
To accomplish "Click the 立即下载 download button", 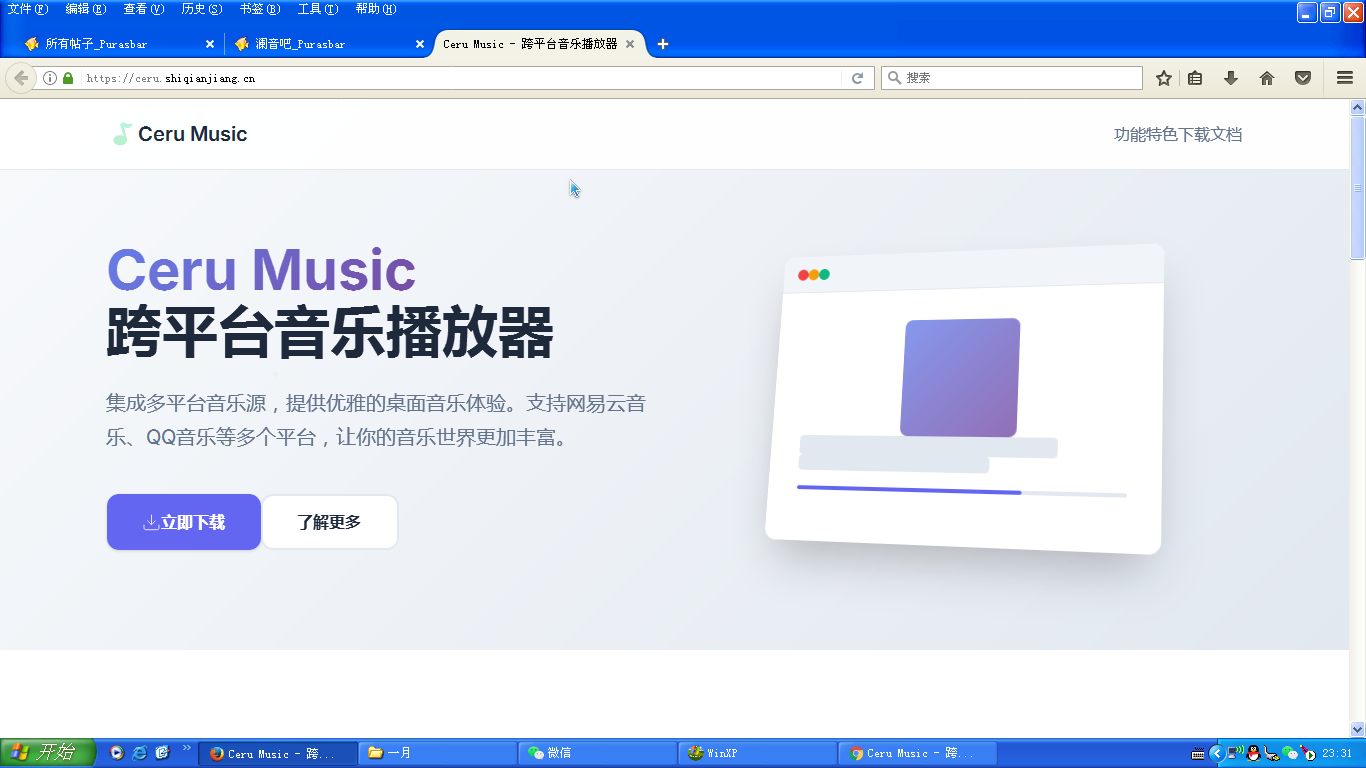I will (x=184, y=522).
